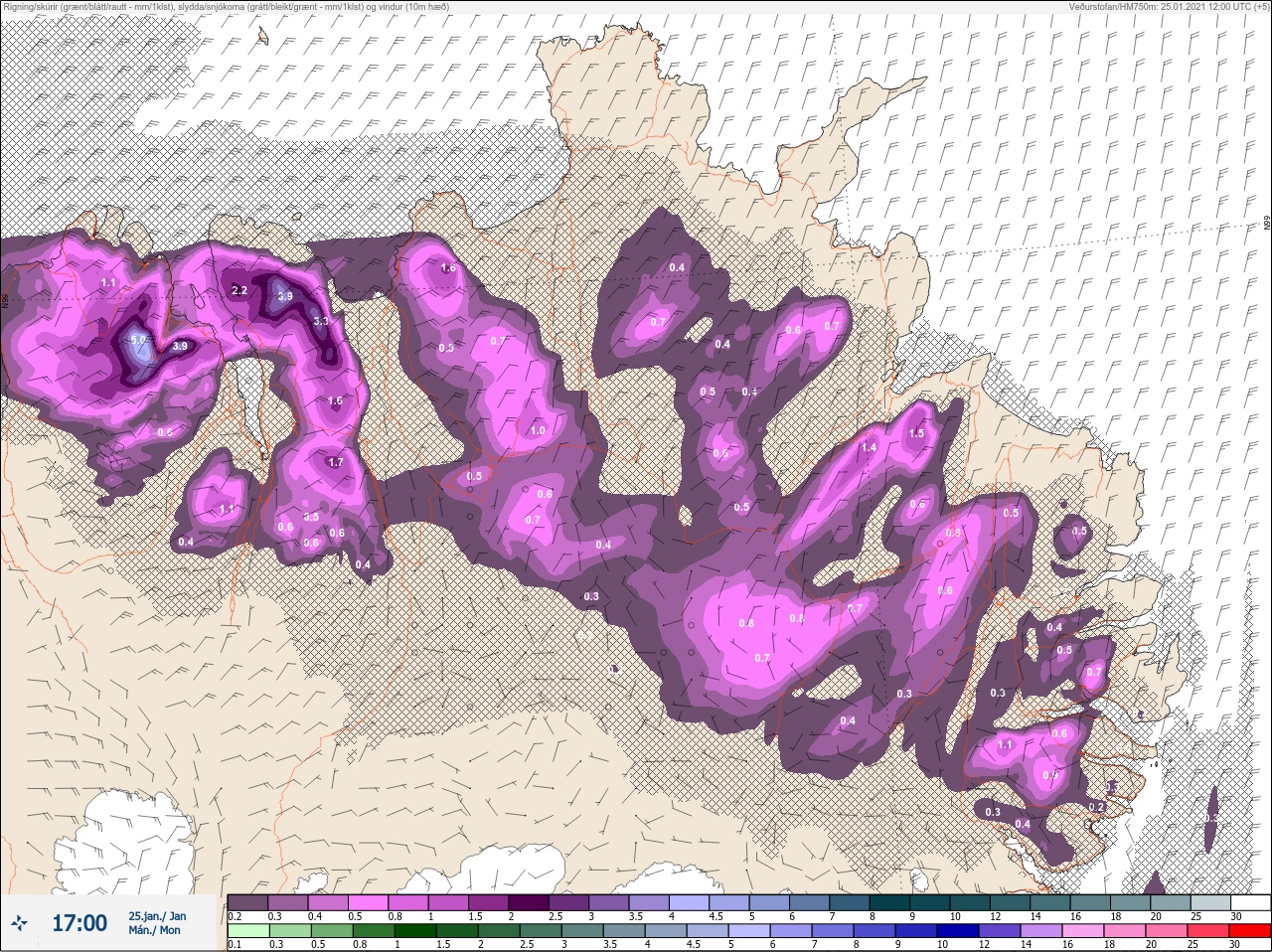
Task: Click the 1.0 precipitation value on the map
Action: pyautogui.click(x=538, y=430)
